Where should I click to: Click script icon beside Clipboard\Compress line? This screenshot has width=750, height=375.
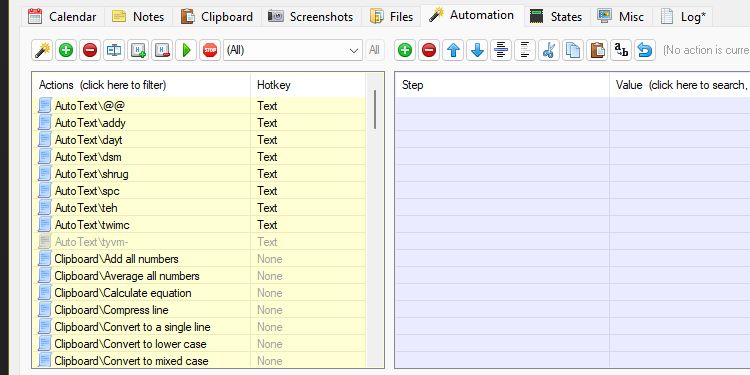tap(44, 310)
